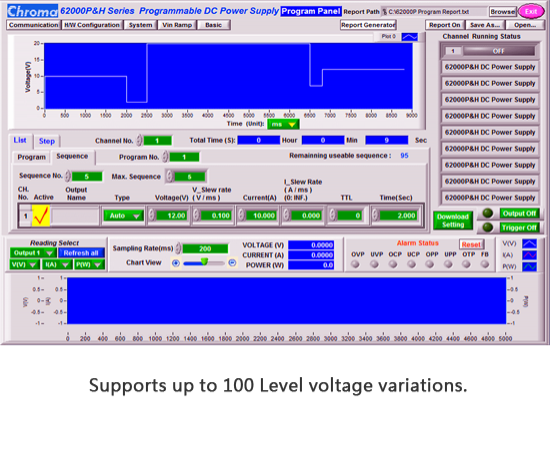Open the Communication menu
The height and width of the screenshot is (449, 550).
(x=34, y=25)
